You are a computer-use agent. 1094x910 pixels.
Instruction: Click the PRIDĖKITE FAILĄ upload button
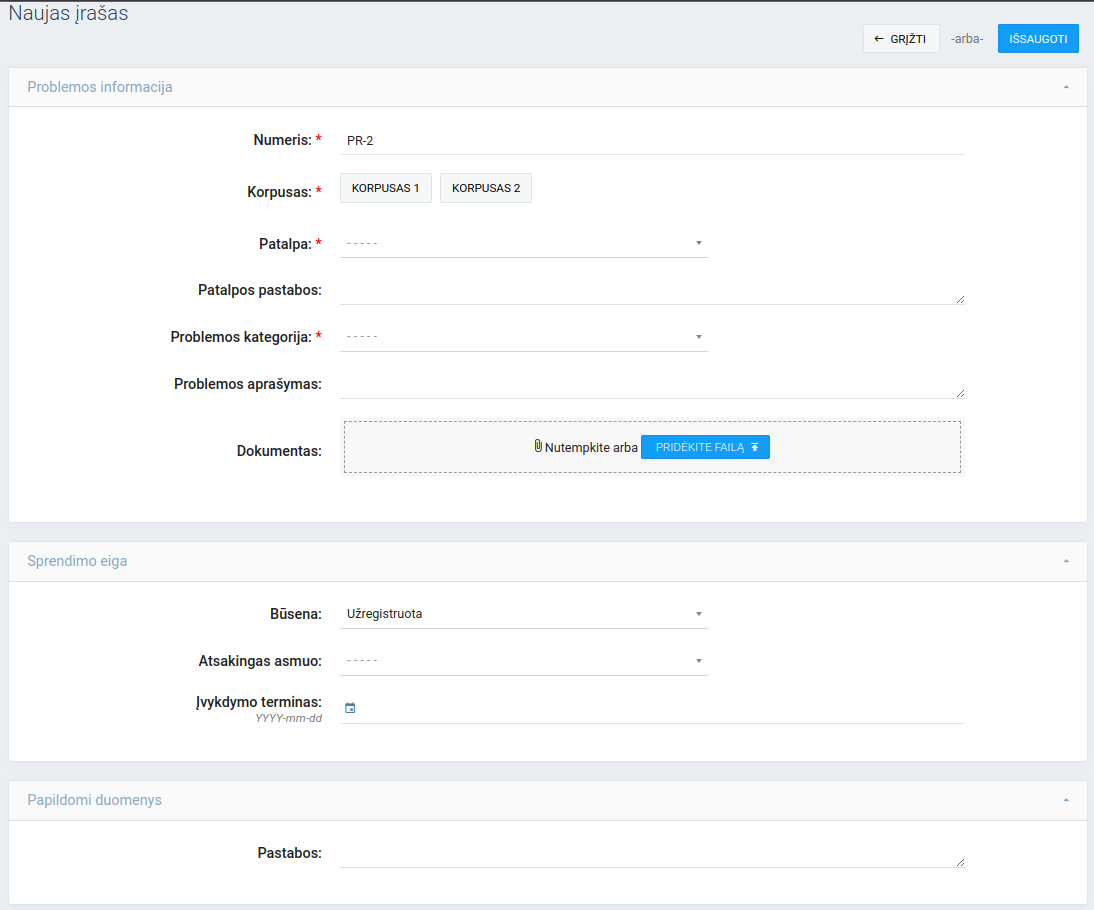tap(705, 447)
